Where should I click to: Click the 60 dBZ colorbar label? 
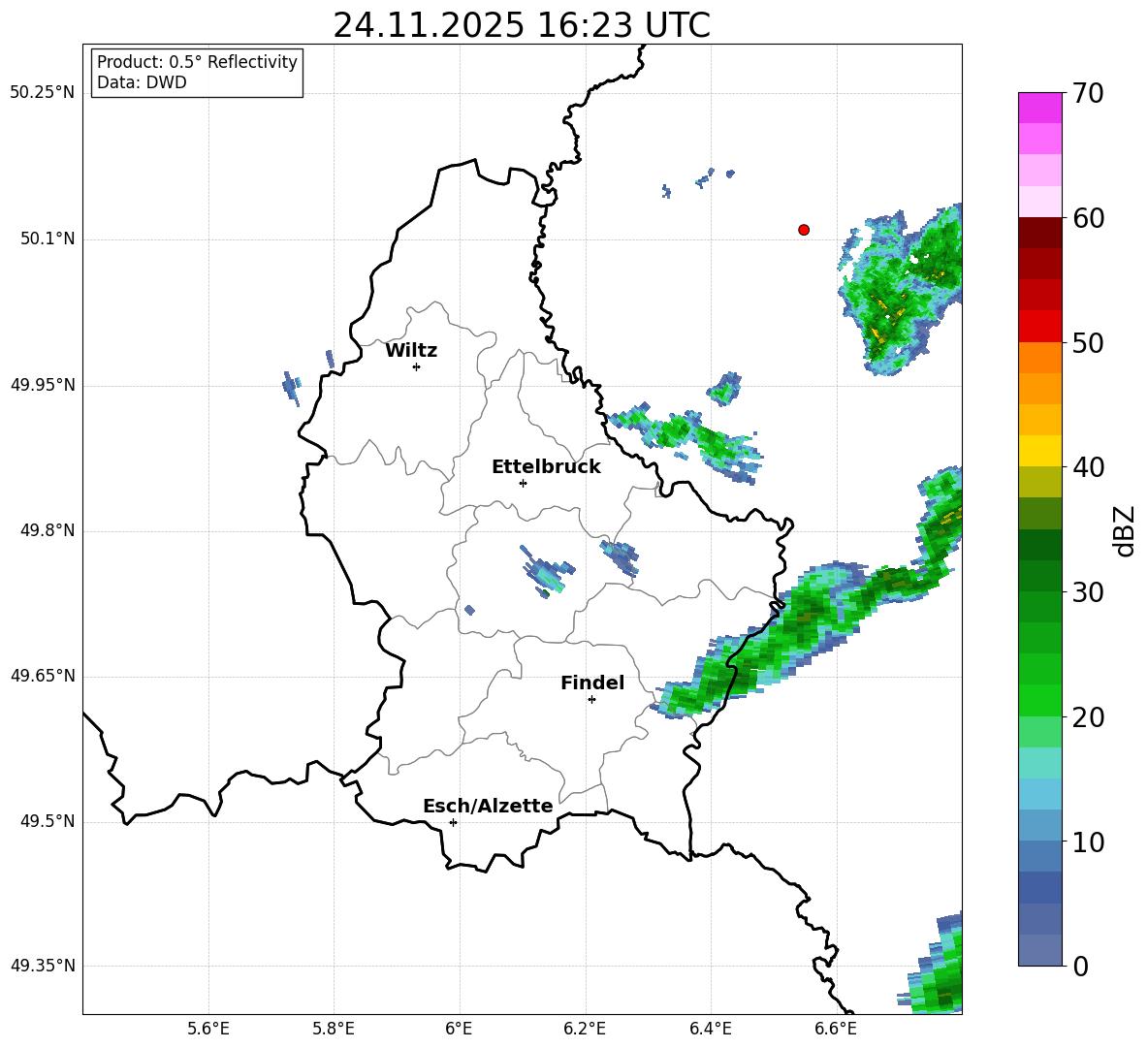[1088, 218]
